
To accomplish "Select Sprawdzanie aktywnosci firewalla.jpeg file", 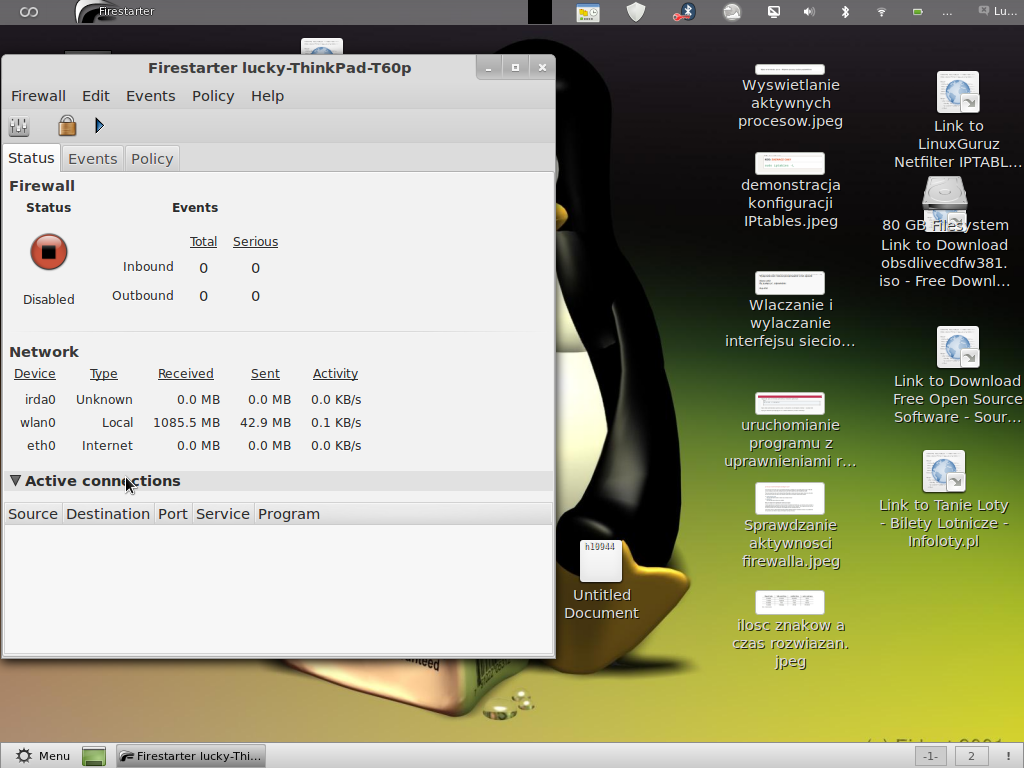I will coord(790,526).
